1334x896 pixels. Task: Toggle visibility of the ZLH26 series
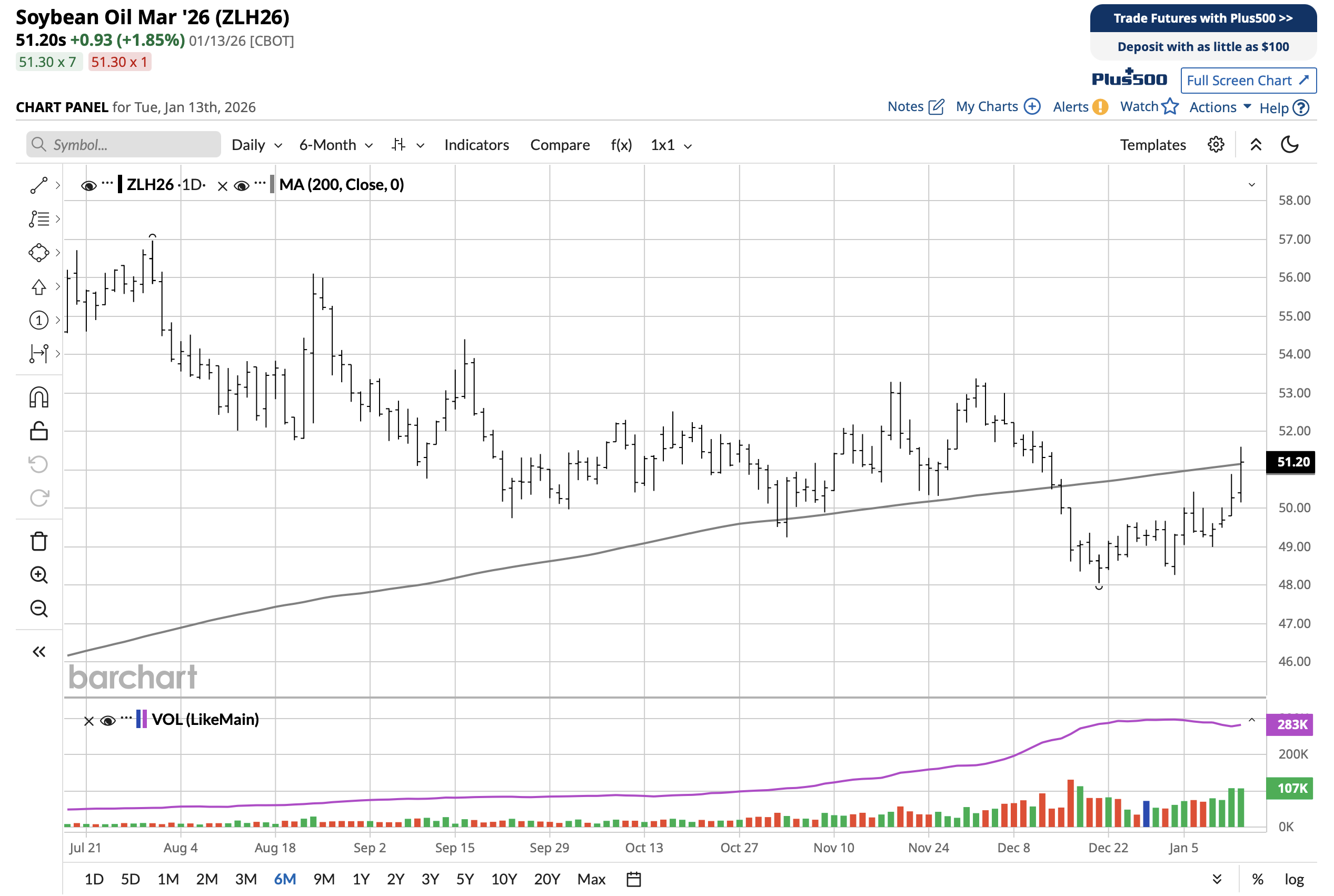click(x=88, y=185)
